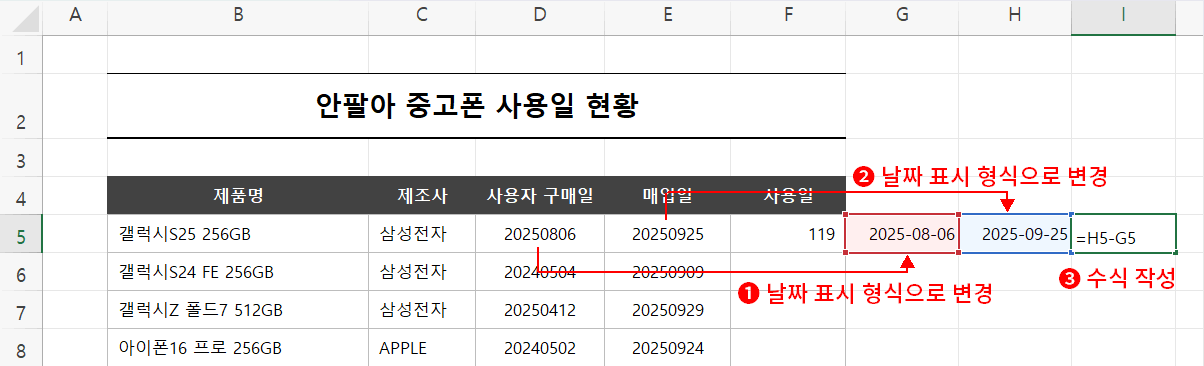
Task: Select row 2 header
Action: (21, 106)
